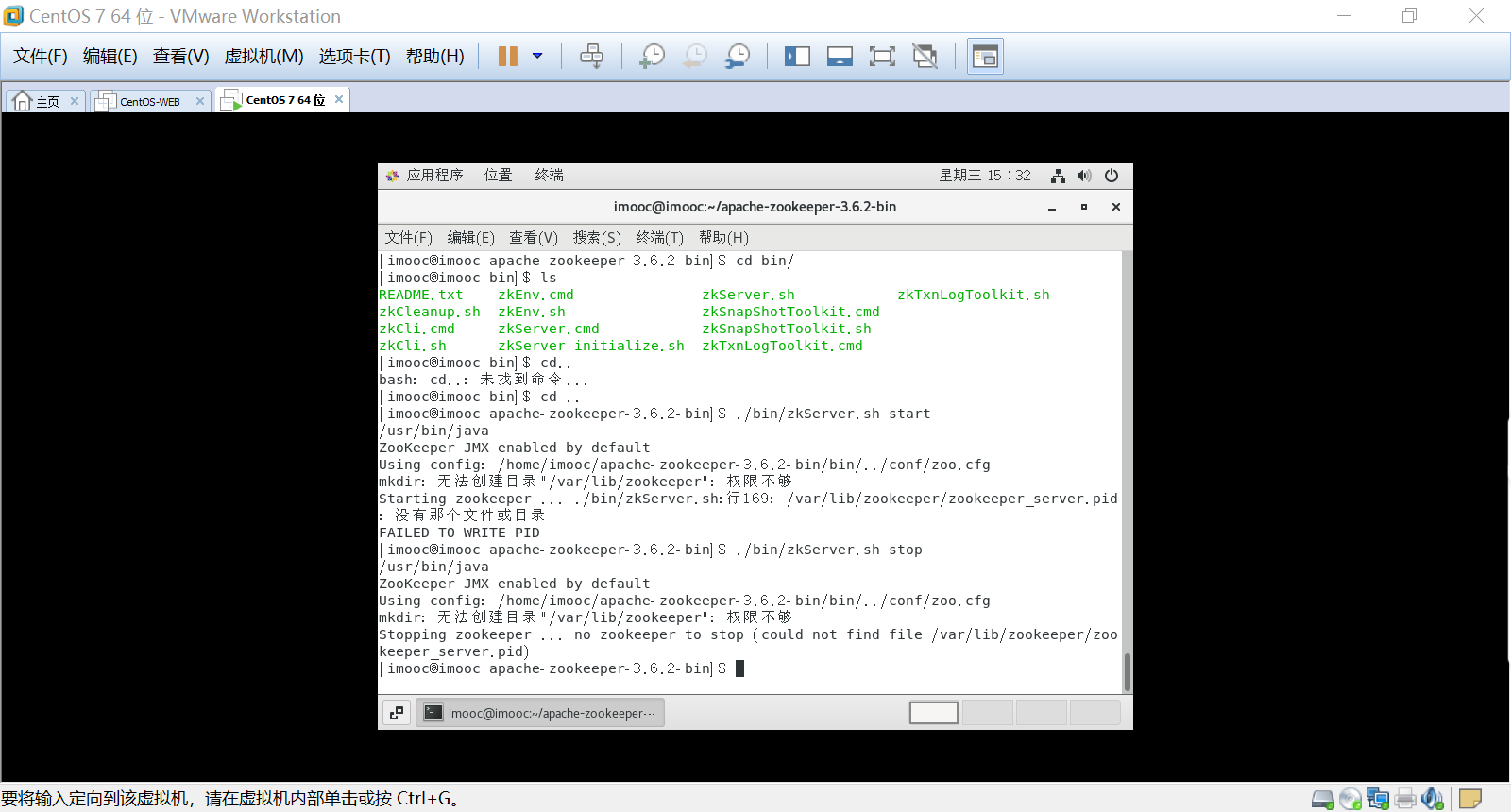
Task: Open terminal 搜索(S) menu
Action: 597,238
